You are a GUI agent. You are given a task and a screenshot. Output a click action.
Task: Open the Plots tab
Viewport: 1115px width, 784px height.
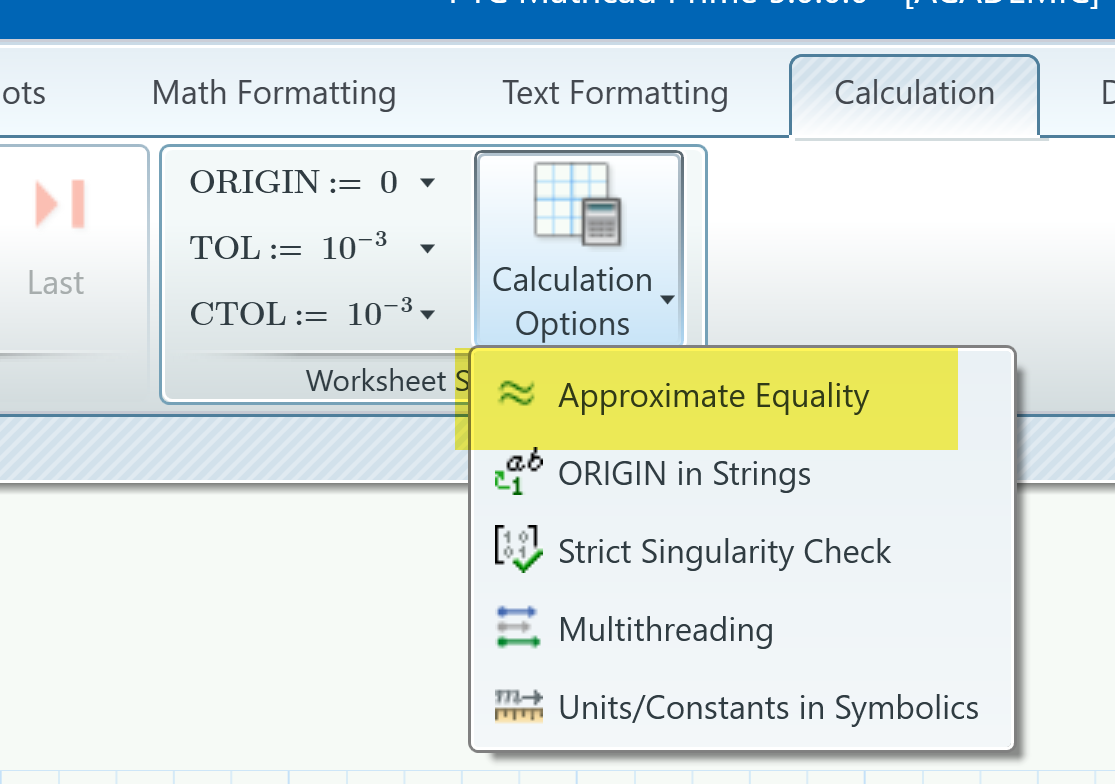click(22, 92)
